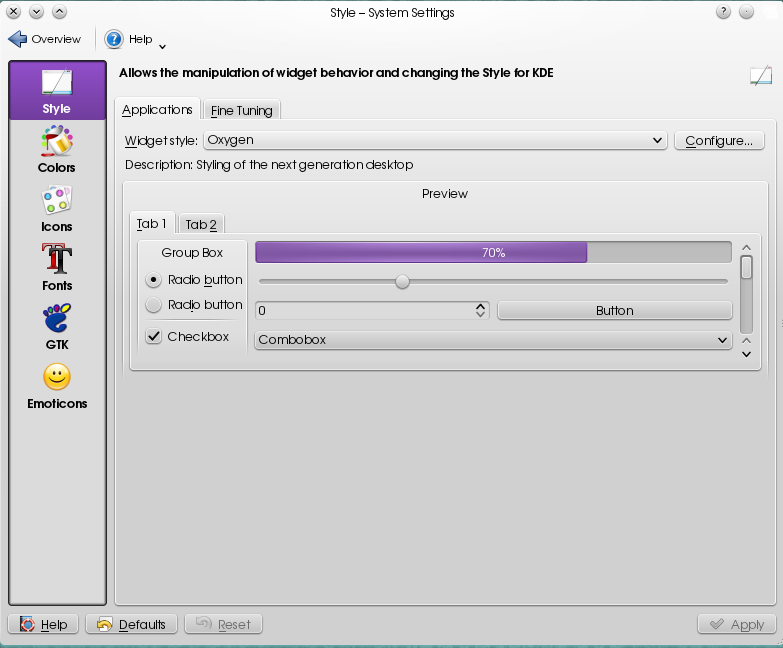The width and height of the screenshot is (783, 648).
Task: Open the Icons settings module
Action: tap(57, 209)
